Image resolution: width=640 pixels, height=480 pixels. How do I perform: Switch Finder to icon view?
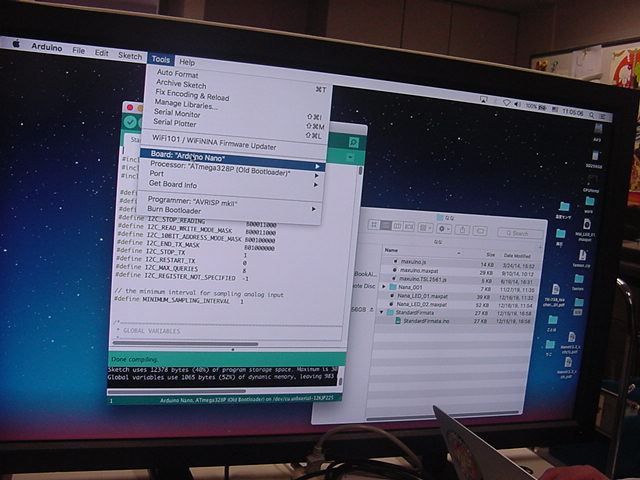[x=374, y=224]
